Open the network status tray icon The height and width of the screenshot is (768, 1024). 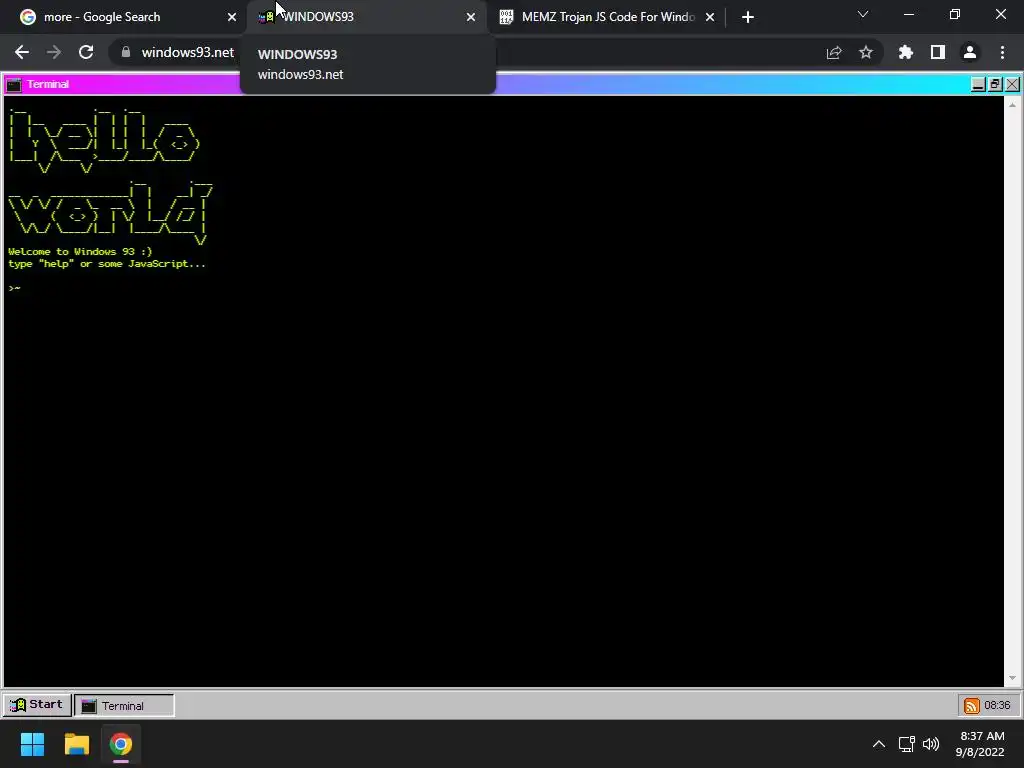tap(906, 744)
